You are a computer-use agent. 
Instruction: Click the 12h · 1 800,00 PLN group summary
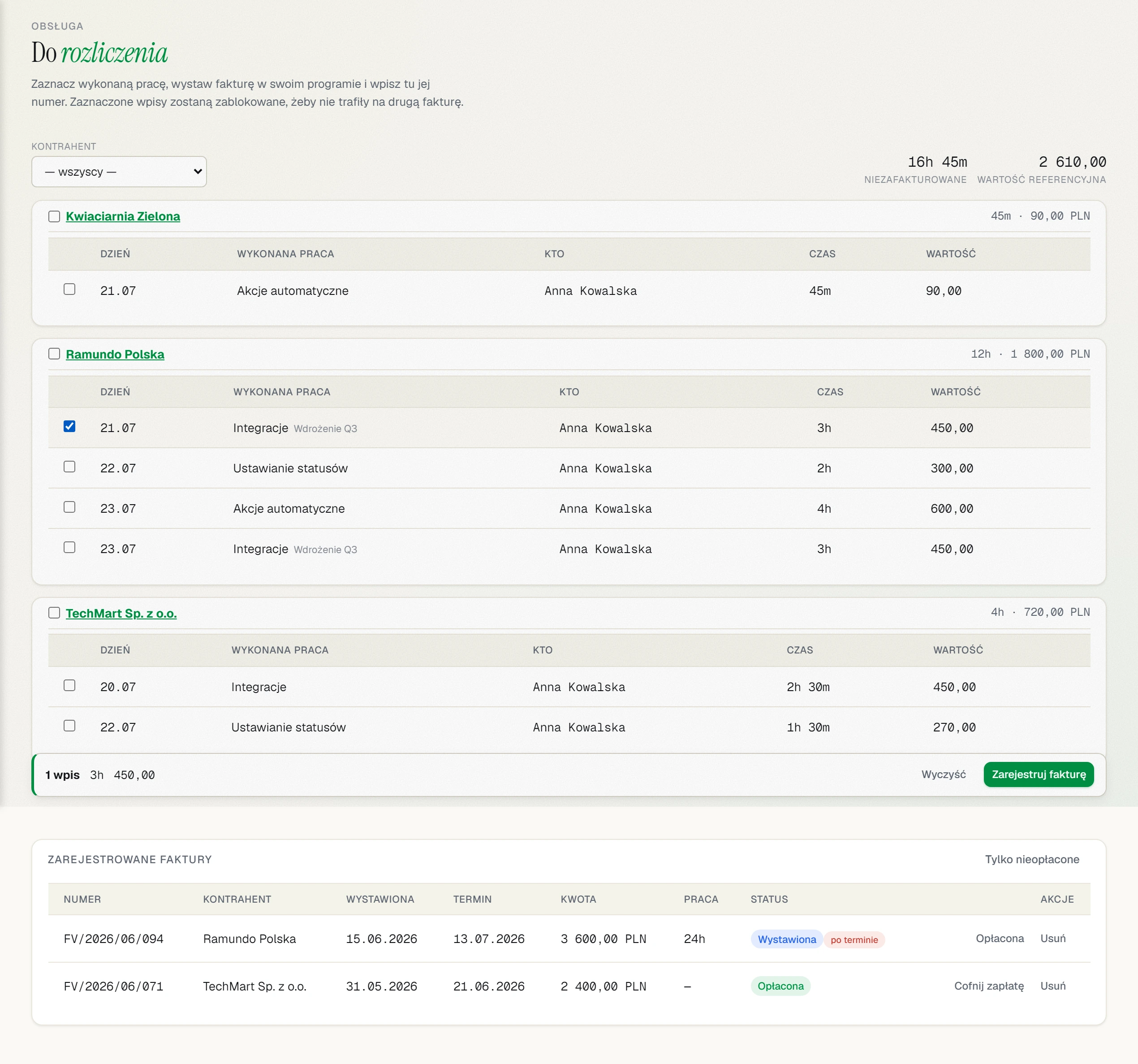(1030, 354)
